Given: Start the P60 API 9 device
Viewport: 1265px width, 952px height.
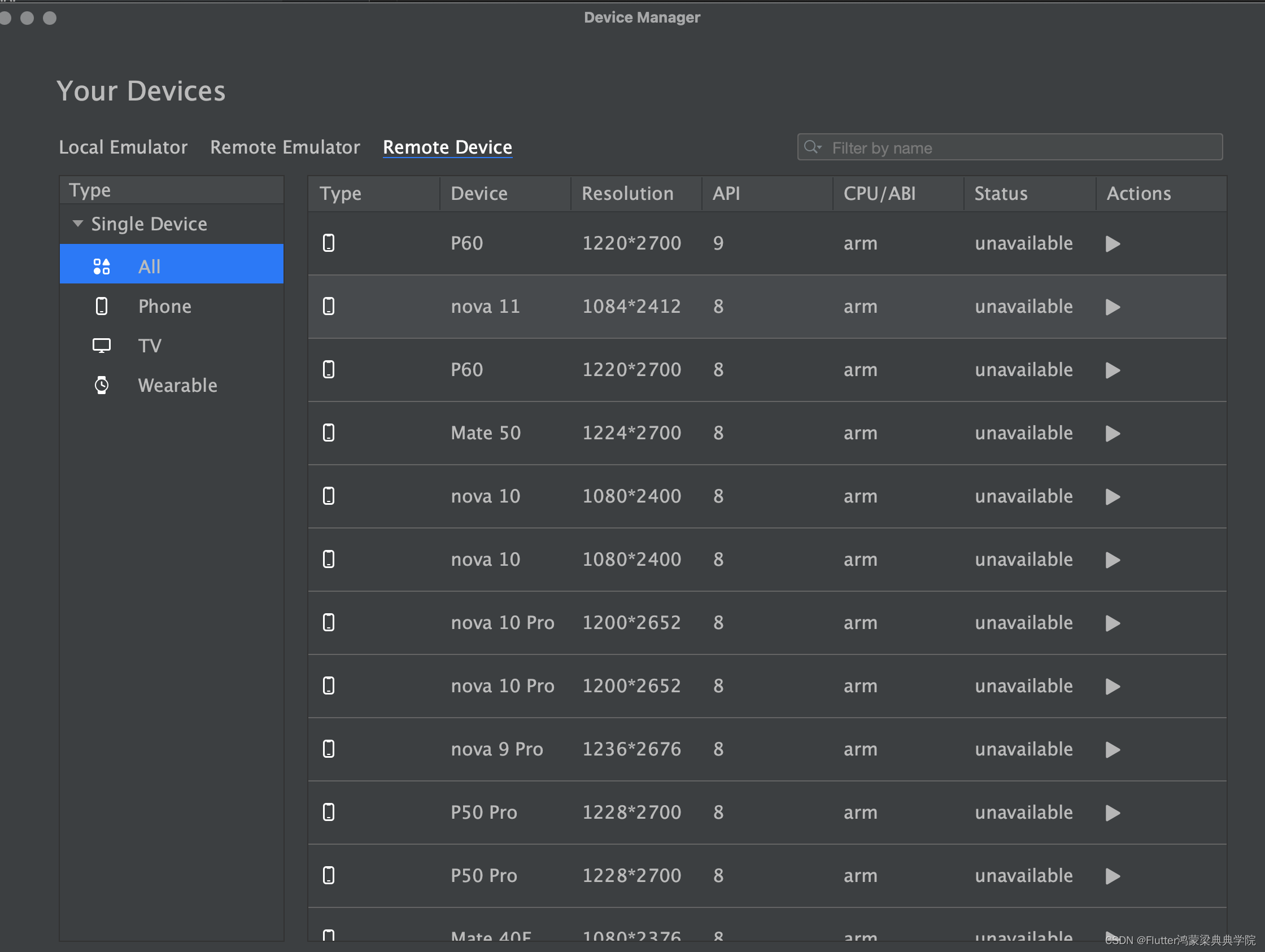Looking at the screenshot, I should click(x=1113, y=243).
